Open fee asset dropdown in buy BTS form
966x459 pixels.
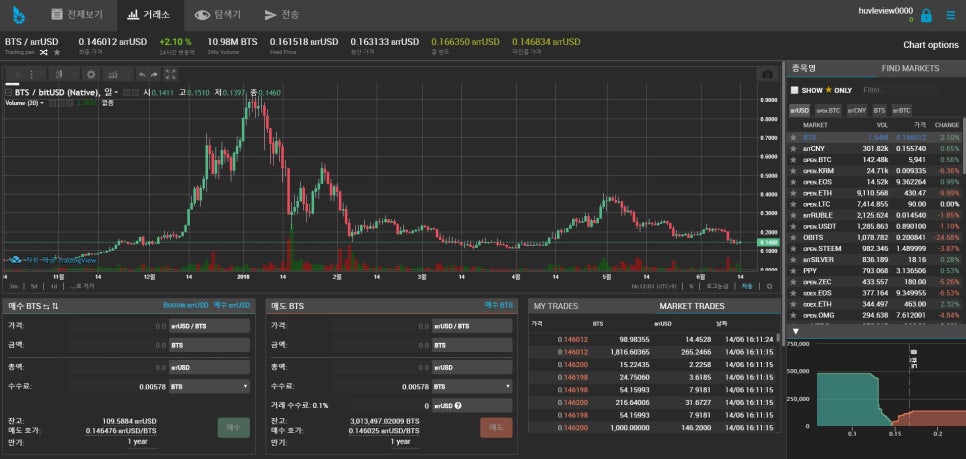(x=208, y=385)
